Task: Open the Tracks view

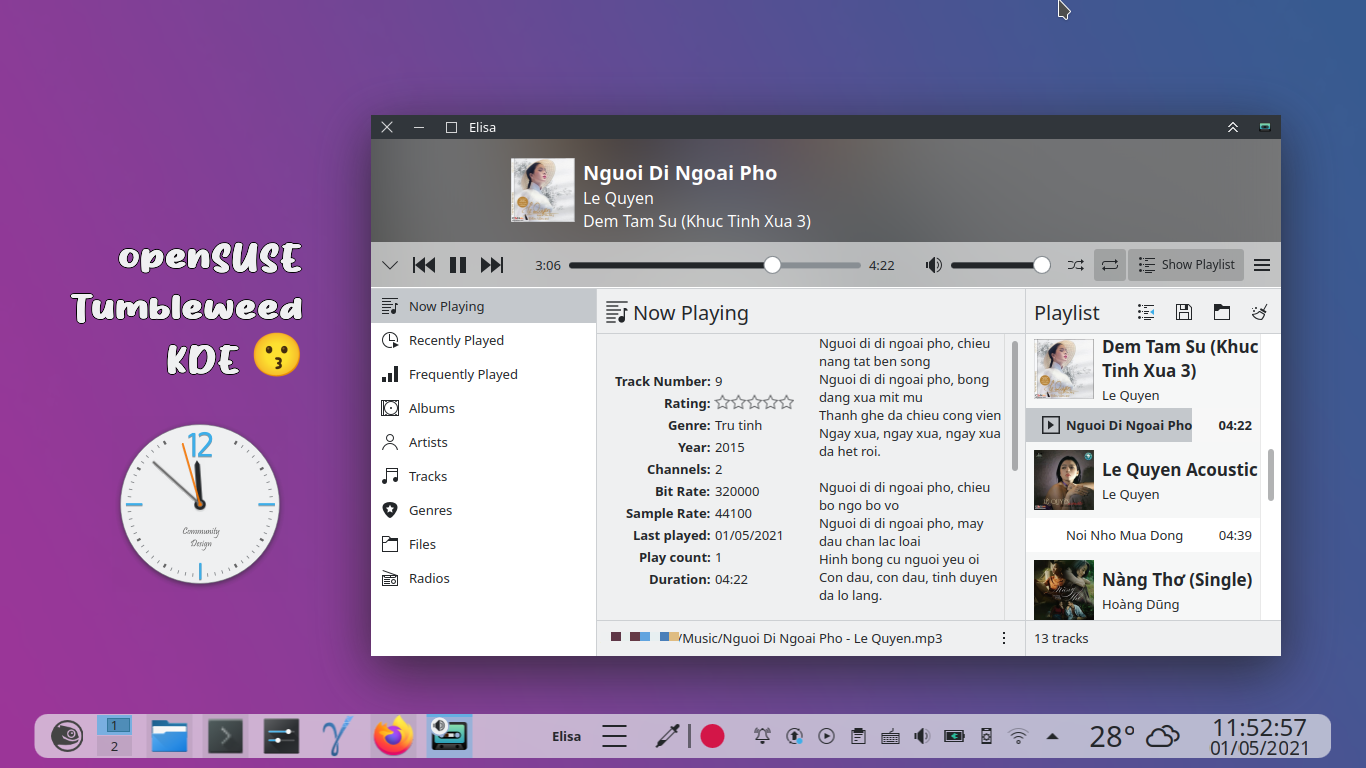Action: 483,476
